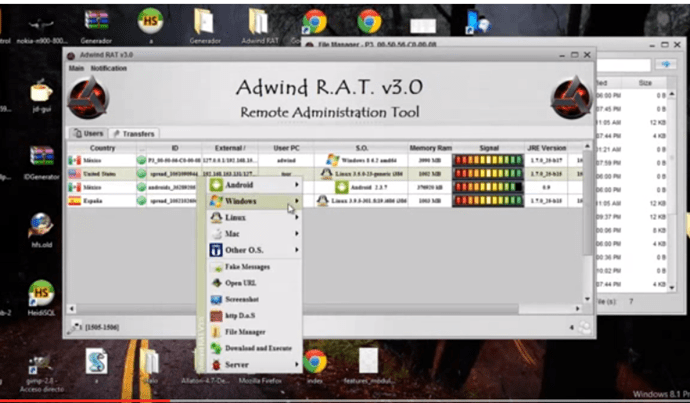Click the port status icon at bottom-left
This screenshot has height=403, width=690.
pos(76,327)
